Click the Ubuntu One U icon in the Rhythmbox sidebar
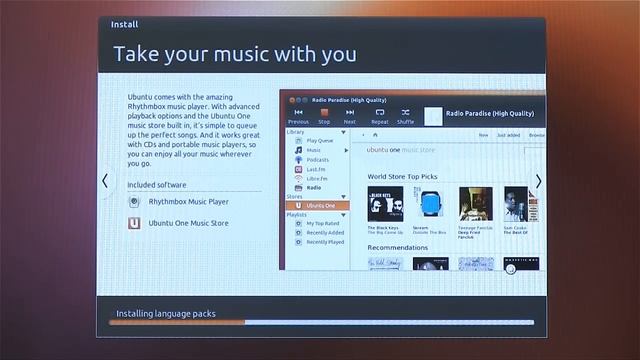 (298, 206)
